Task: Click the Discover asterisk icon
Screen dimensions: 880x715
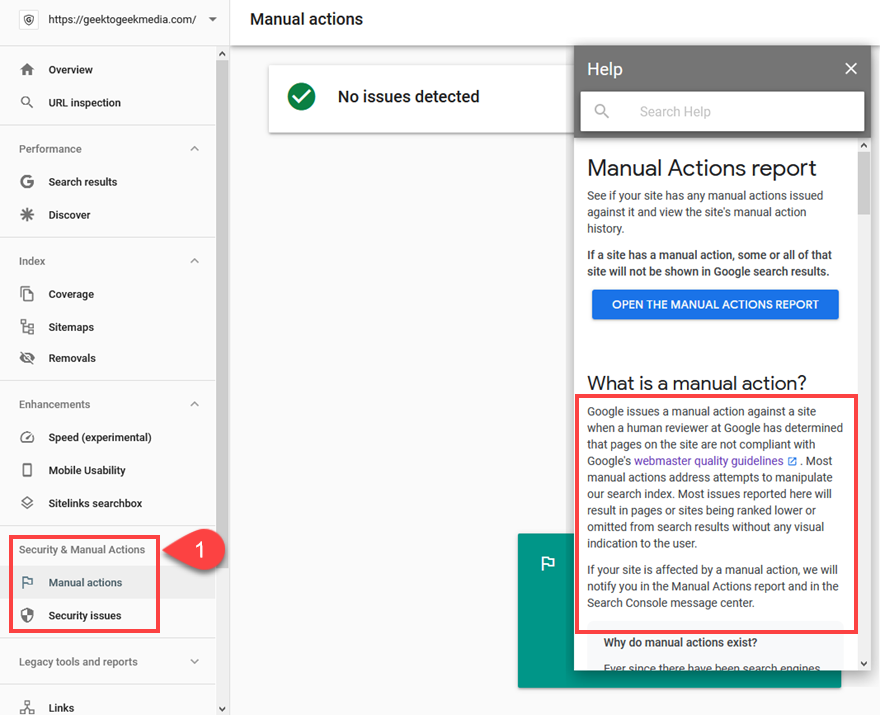Action: click(27, 214)
